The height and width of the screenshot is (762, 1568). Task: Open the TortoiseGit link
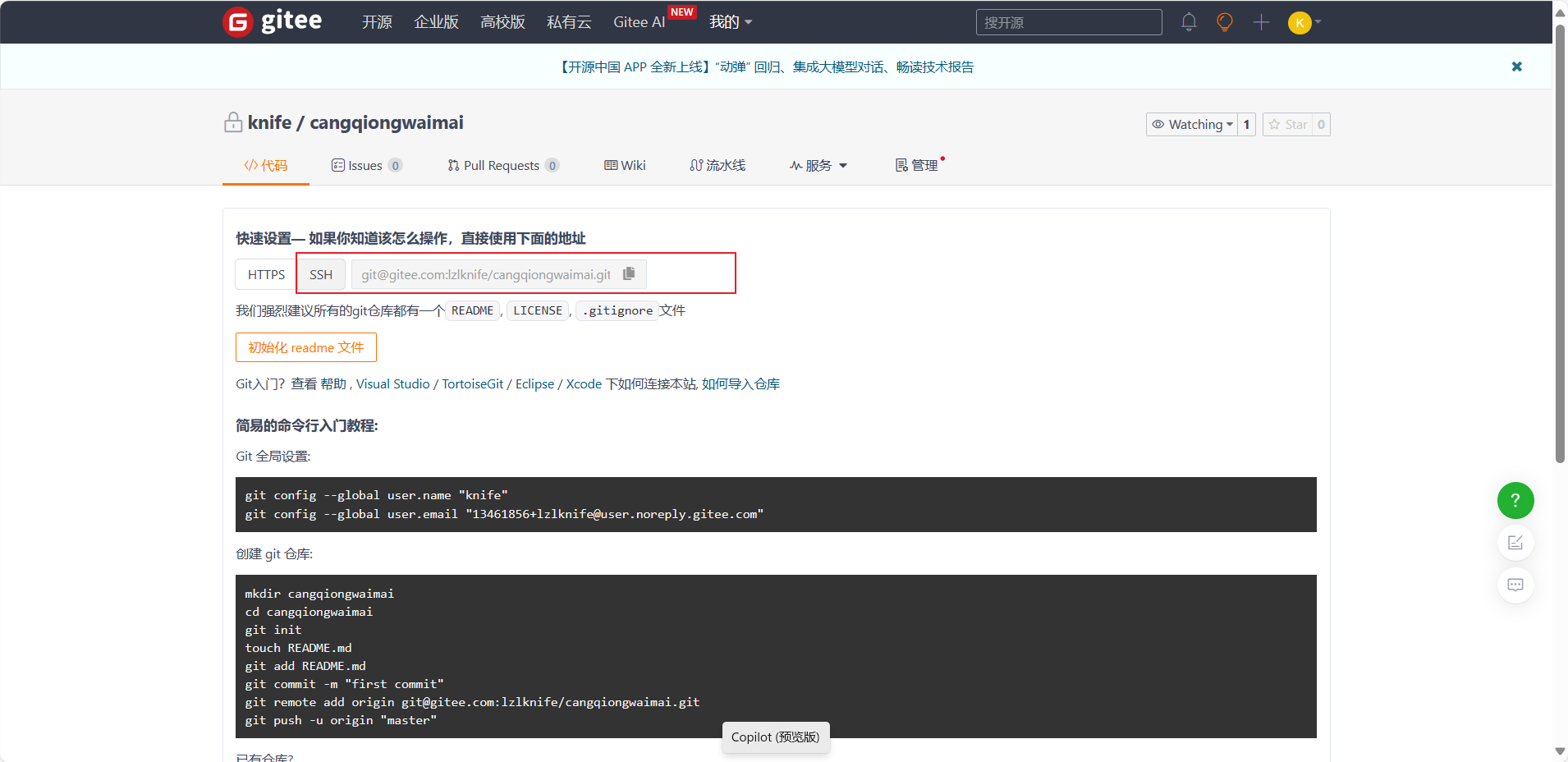pyautogui.click(x=473, y=383)
